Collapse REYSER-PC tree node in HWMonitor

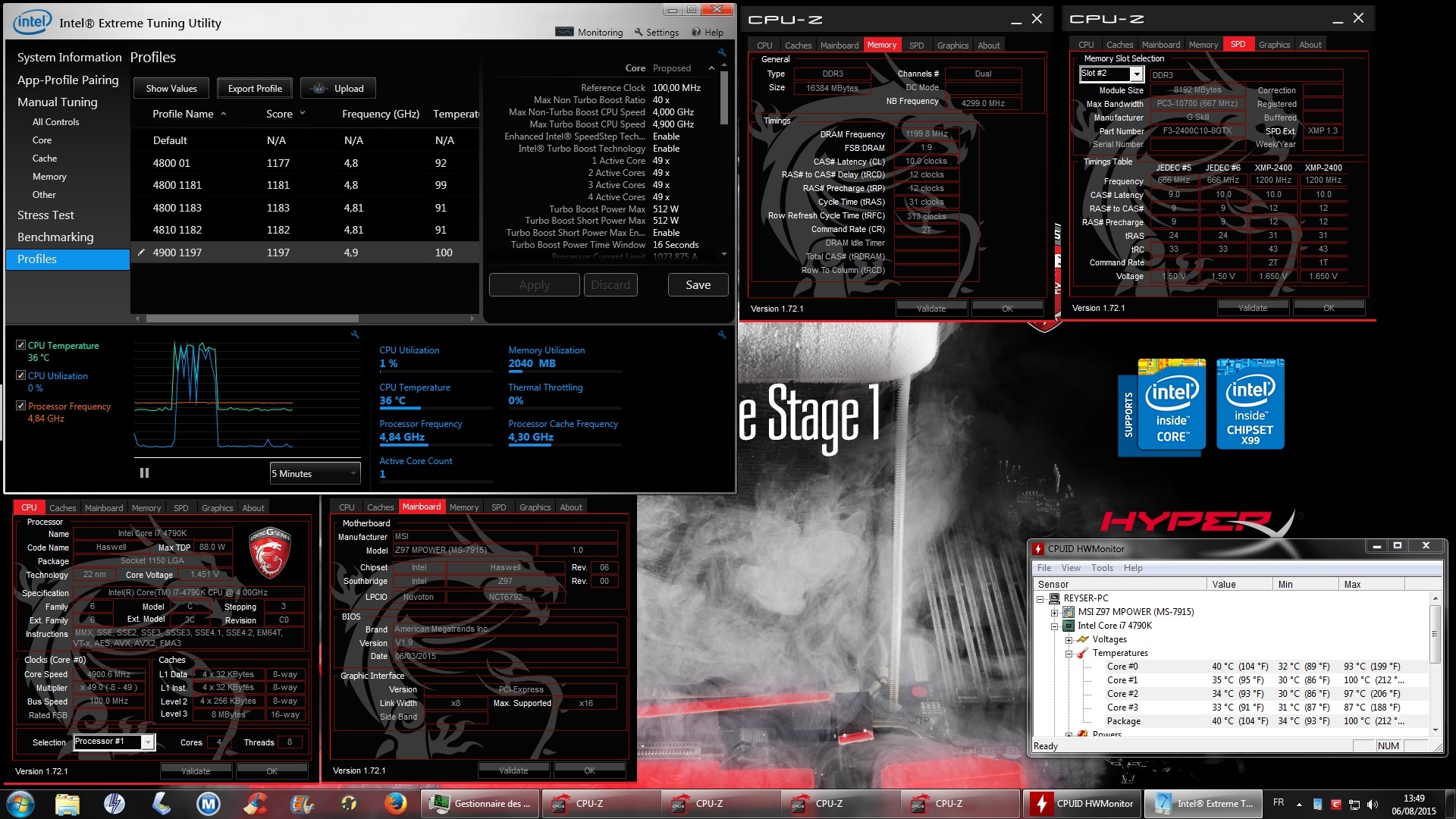(x=1040, y=598)
